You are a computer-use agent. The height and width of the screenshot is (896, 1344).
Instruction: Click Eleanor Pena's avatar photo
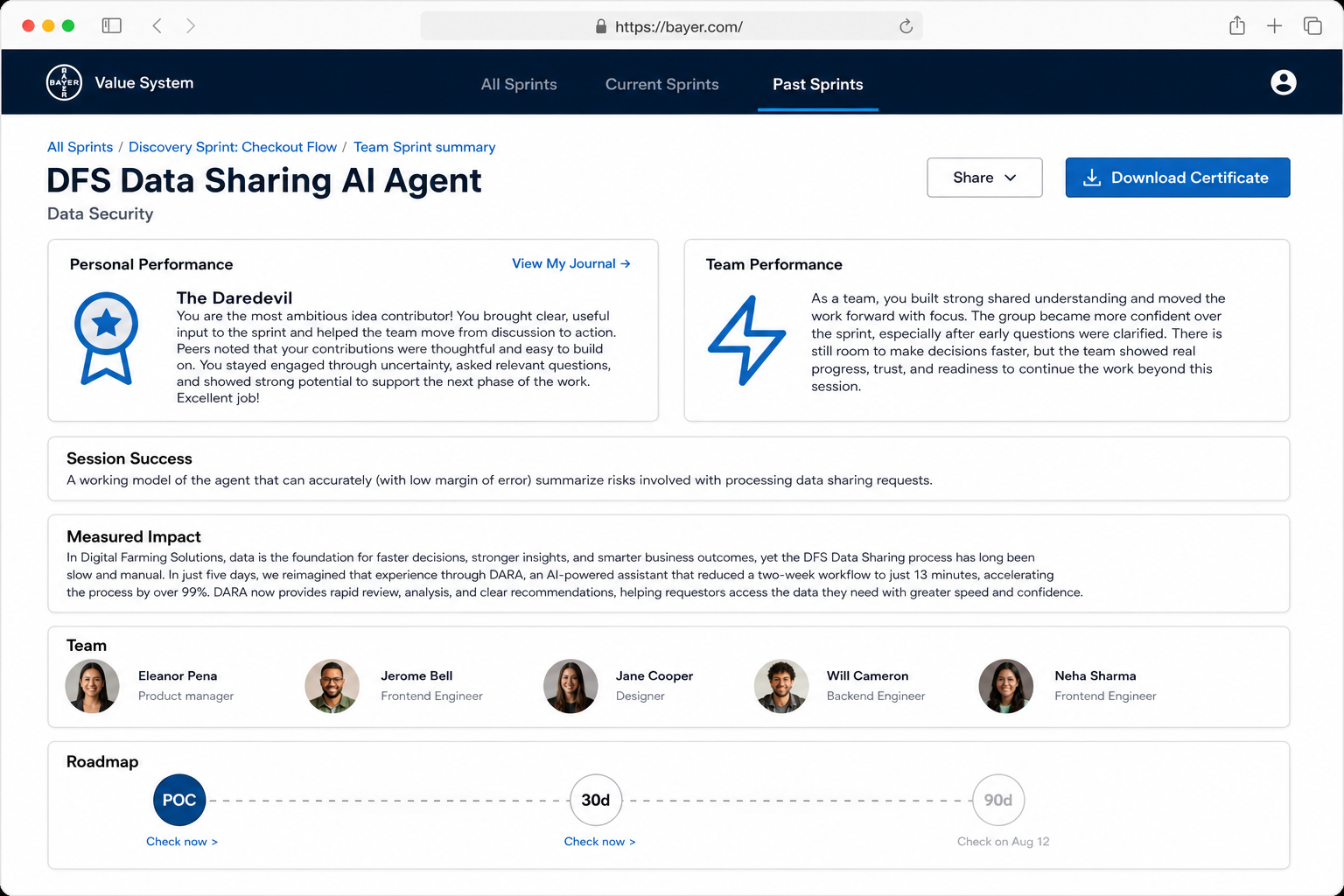point(92,686)
